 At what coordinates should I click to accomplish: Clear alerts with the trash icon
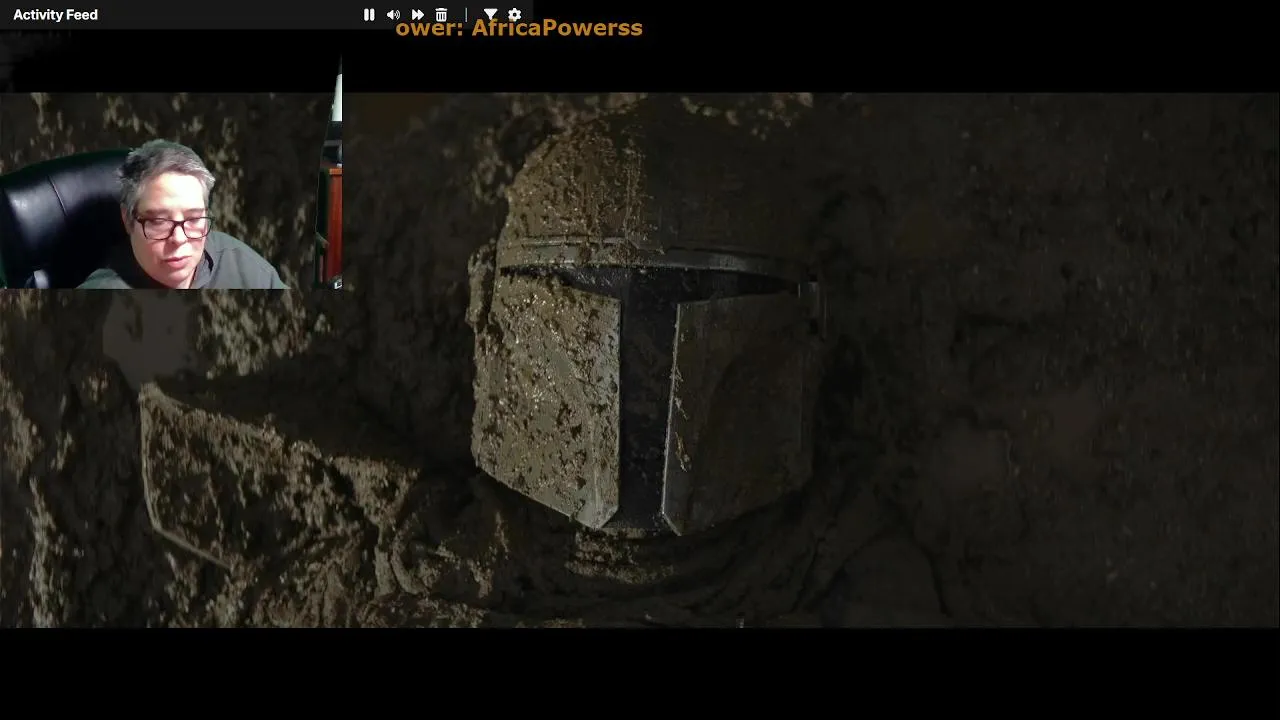pos(441,15)
